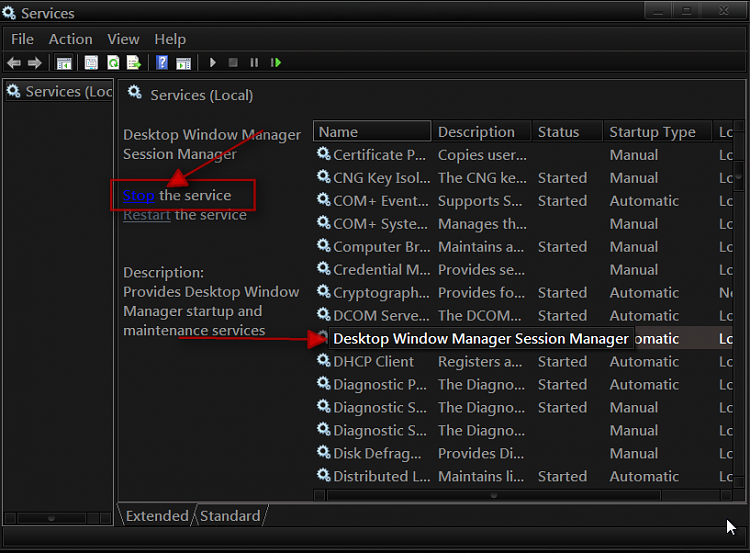Image resolution: width=750 pixels, height=553 pixels.
Task: Click gear icon of Diagnostic P... service
Action: coord(323,384)
